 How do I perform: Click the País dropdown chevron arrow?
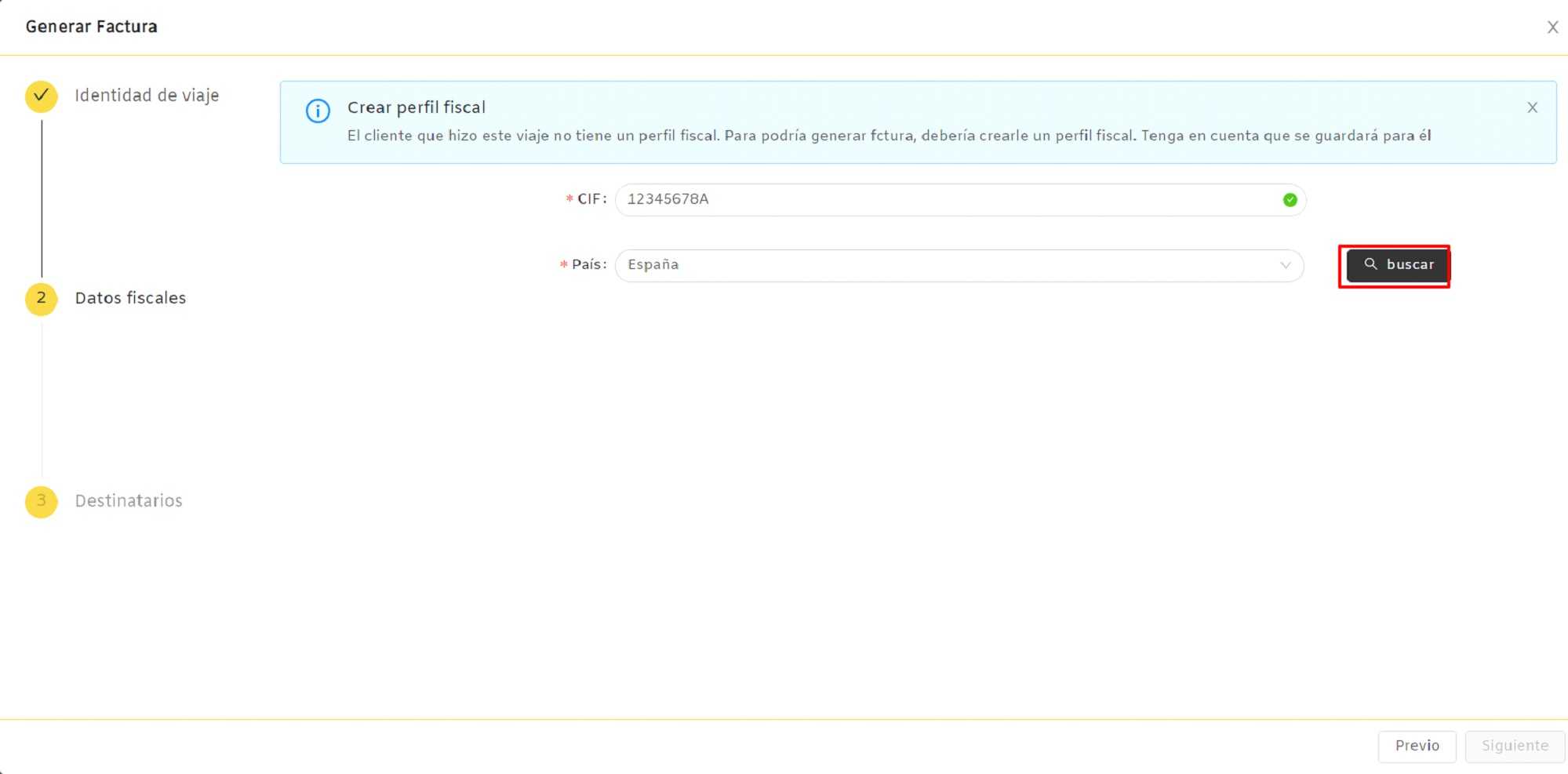(x=1285, y=265)
